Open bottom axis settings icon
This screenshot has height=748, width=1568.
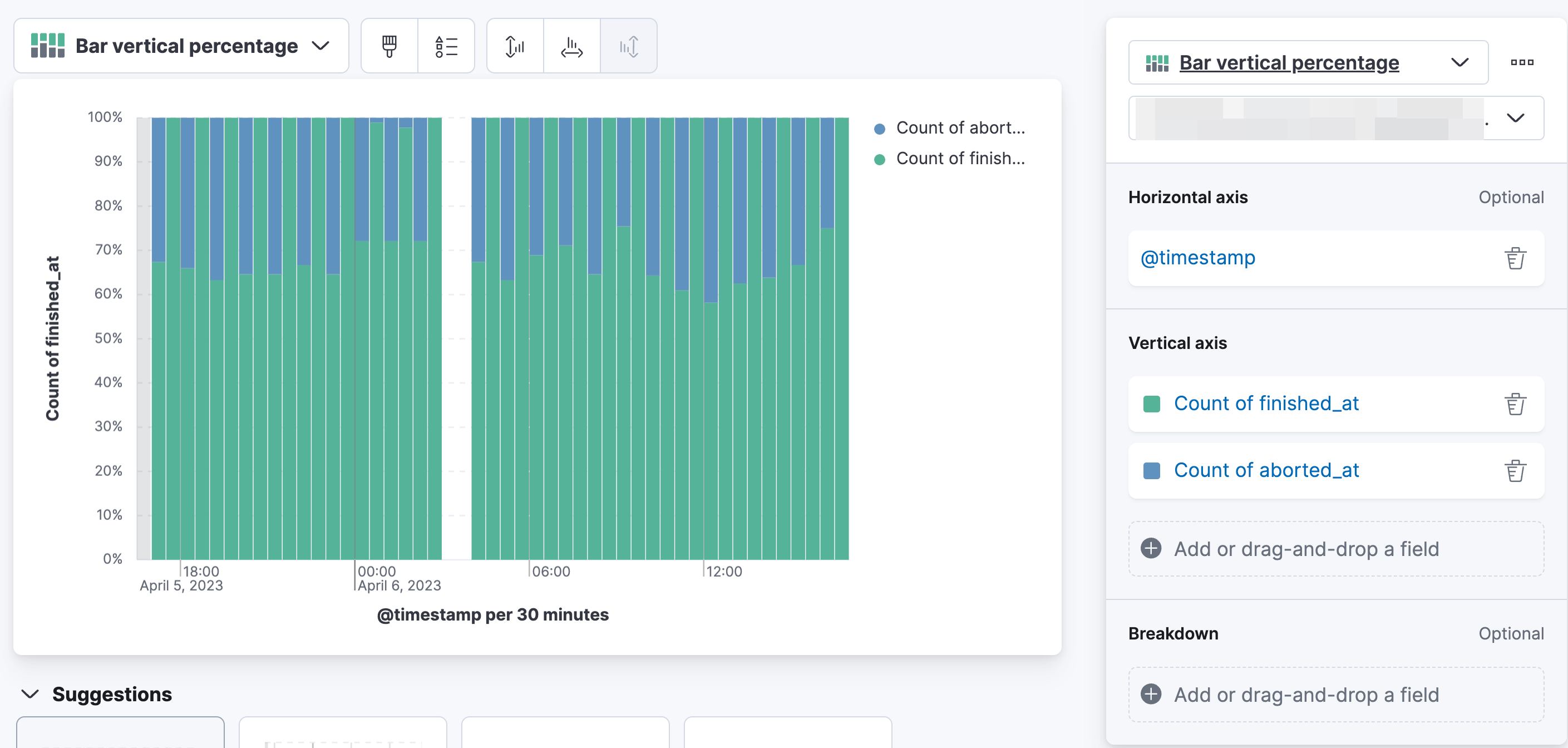coord(571,46)
